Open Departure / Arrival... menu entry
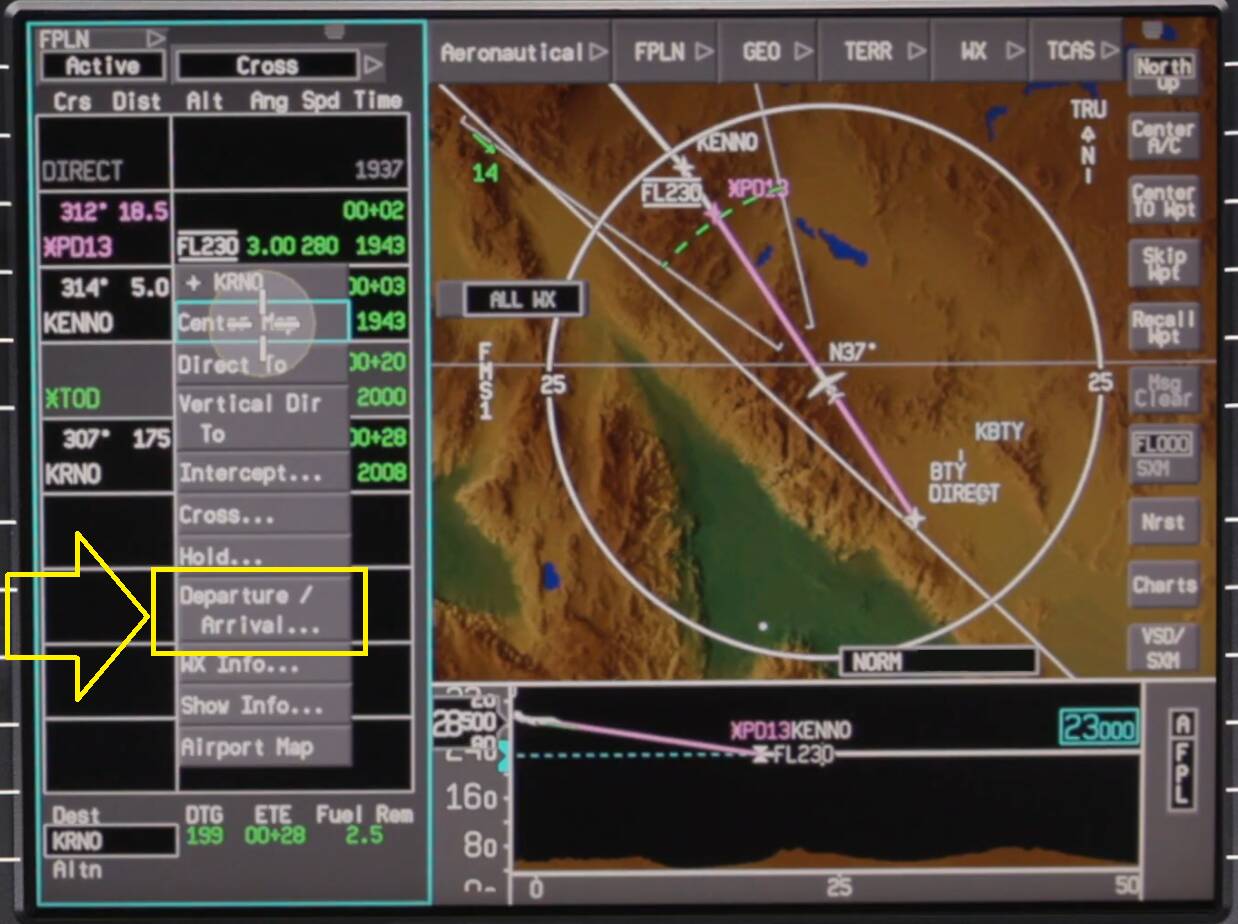Screen dimensions: 1238x924 click(x=263, y=610)
